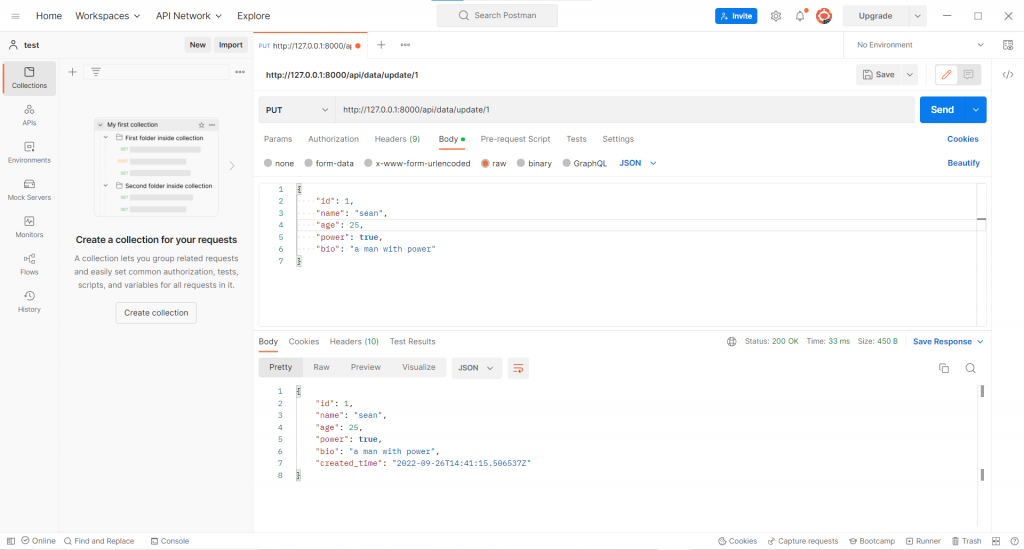Search the response with the magnifier icon
The image size is (1024, 550).
[970, 368]
